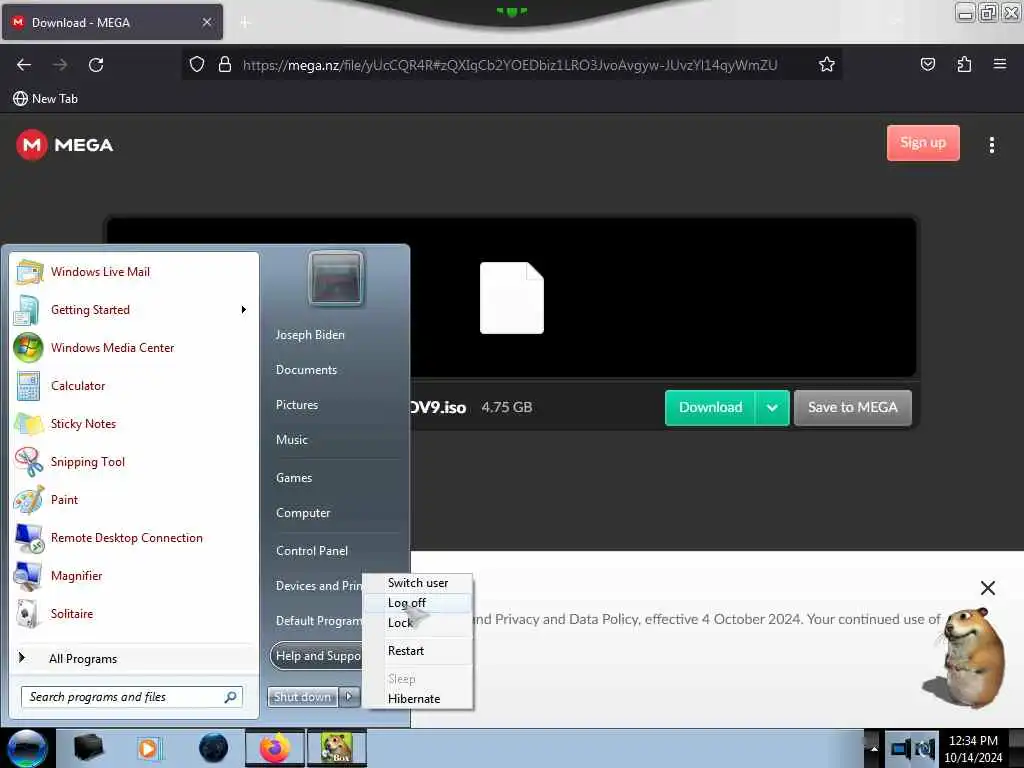Screen dimensions: 1024x768
Task: Click the MEGA logo
Action: click(65, 145)
